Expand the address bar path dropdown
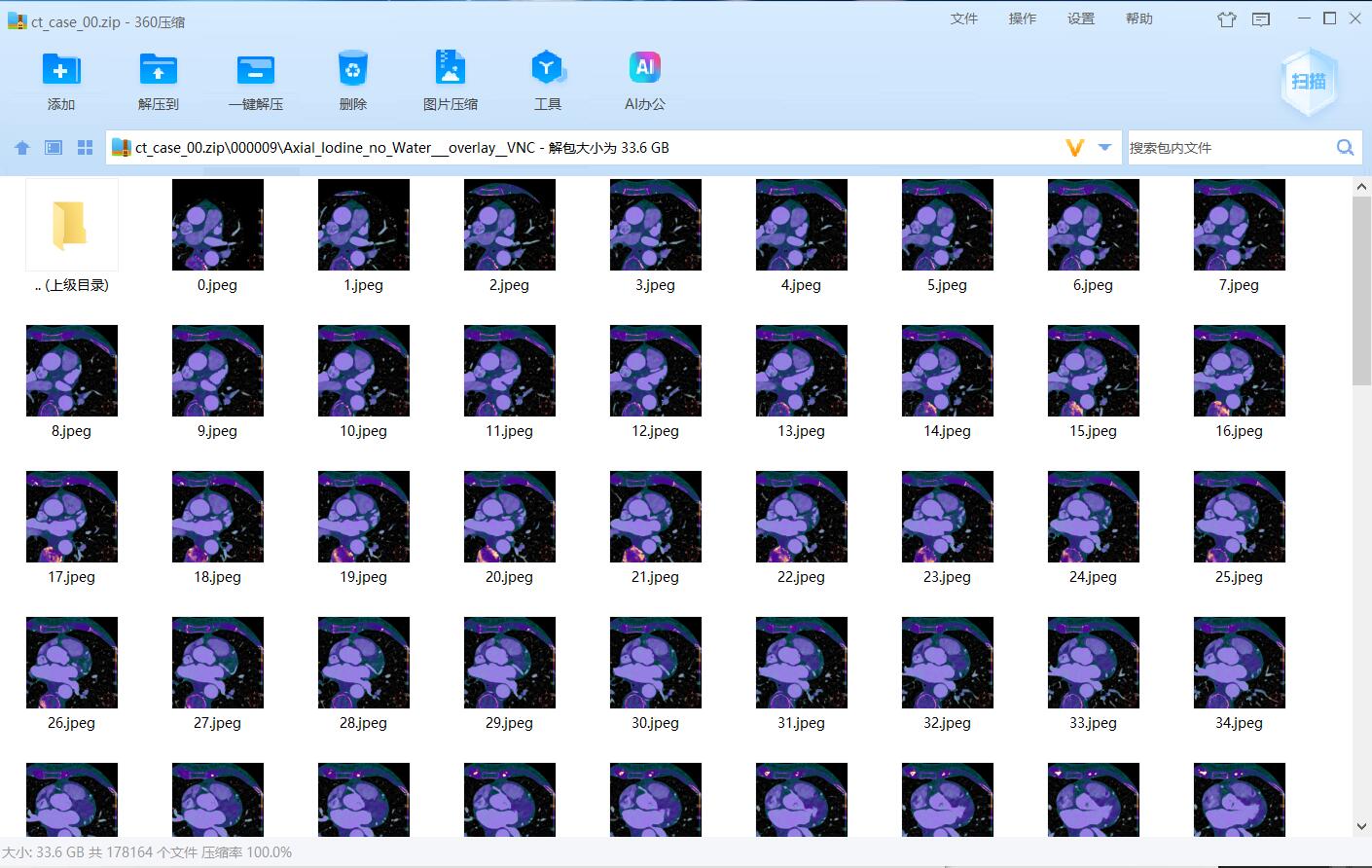The image size is (1372, 868). pos(1104,147)
